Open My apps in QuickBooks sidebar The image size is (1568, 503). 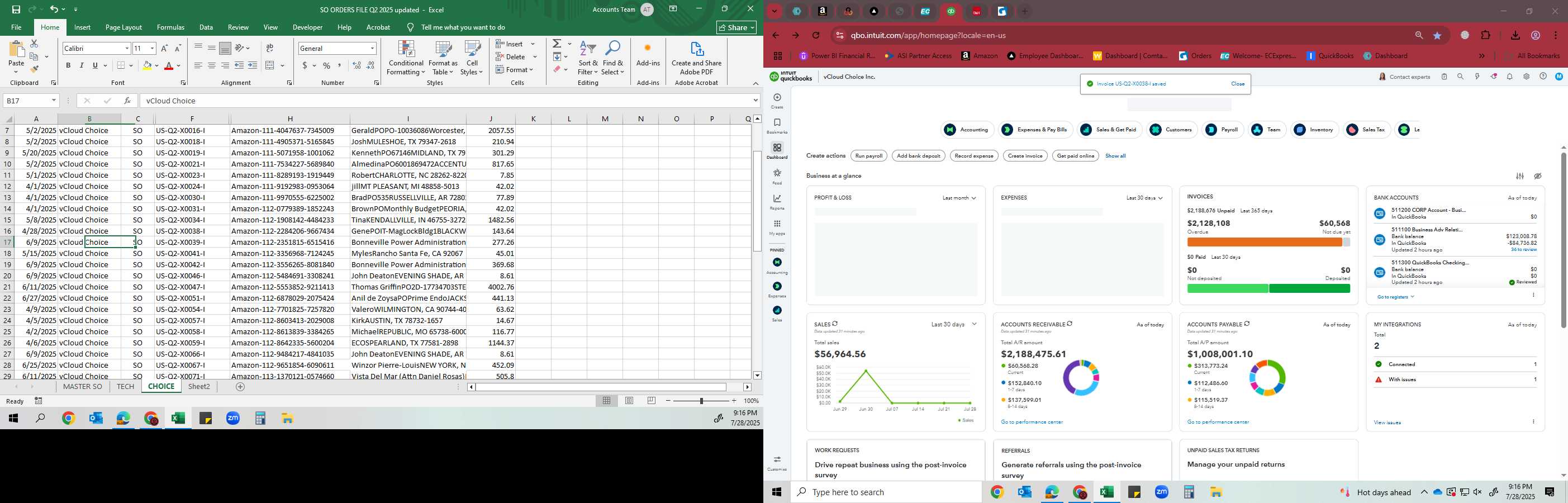point(777,227)
